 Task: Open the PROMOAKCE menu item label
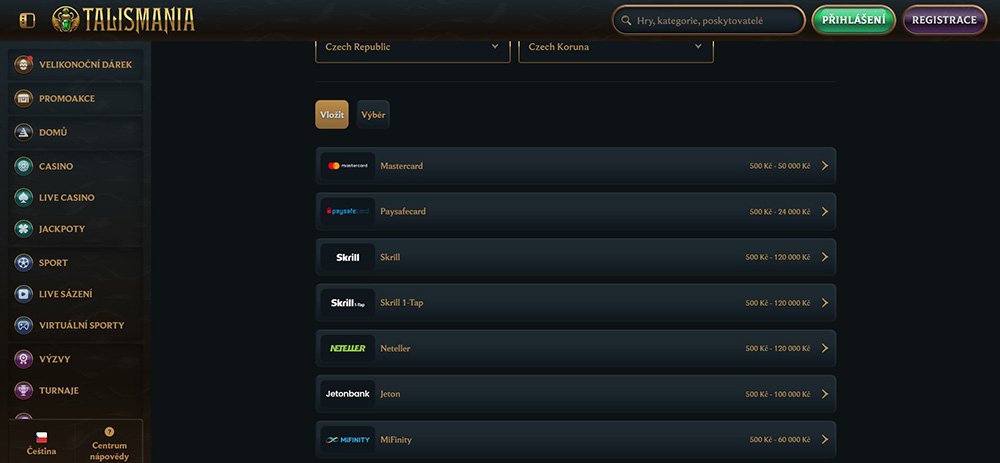(67, 99)
